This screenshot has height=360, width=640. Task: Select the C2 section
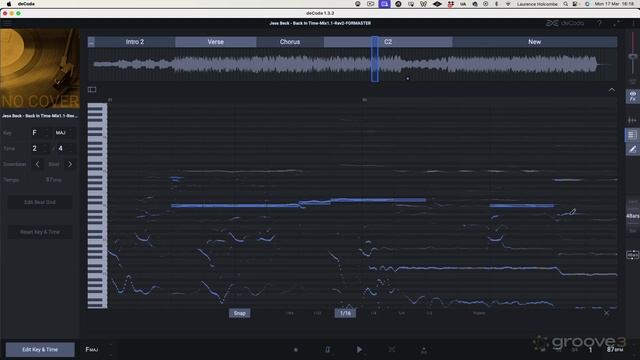388,42
